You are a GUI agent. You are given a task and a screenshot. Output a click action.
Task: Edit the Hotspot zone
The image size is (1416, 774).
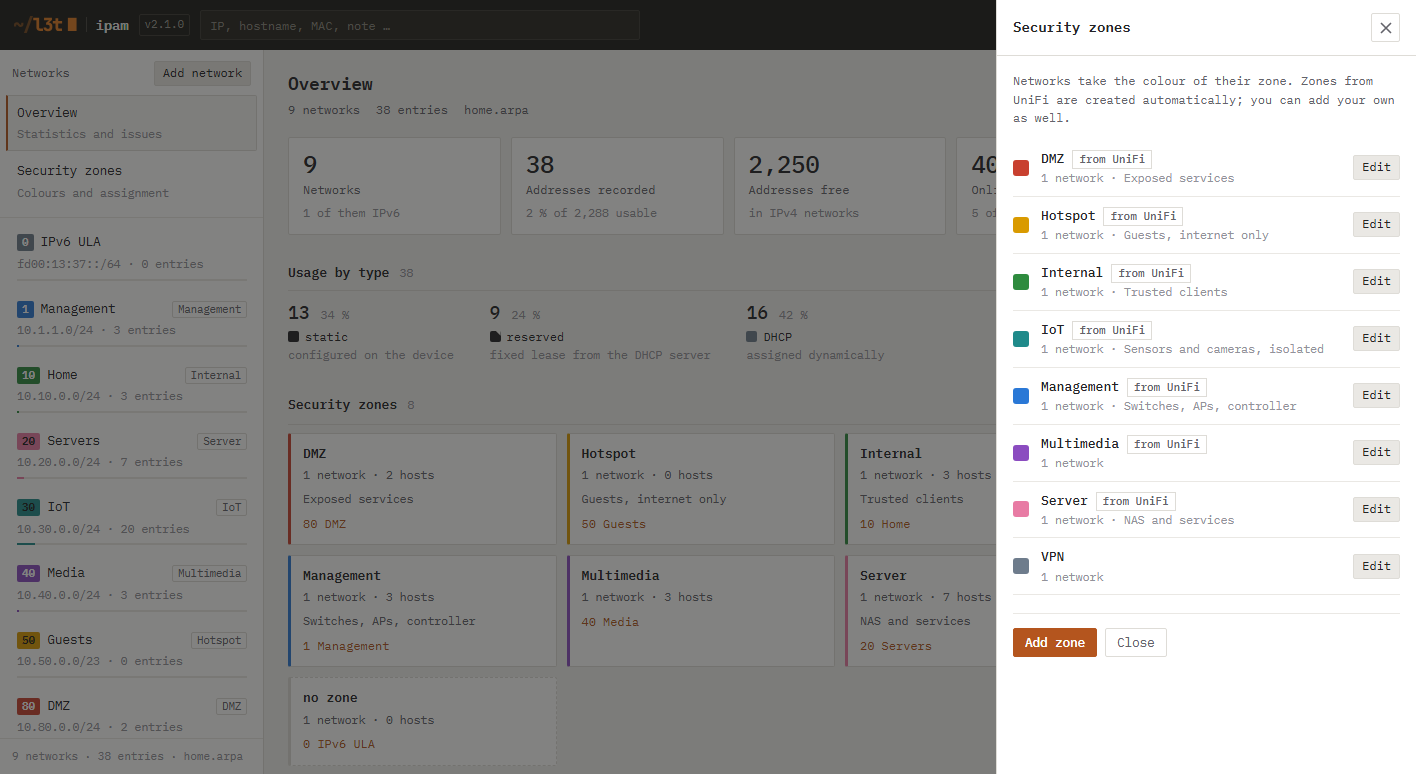pyautogui.click(x=1376, y=224)
